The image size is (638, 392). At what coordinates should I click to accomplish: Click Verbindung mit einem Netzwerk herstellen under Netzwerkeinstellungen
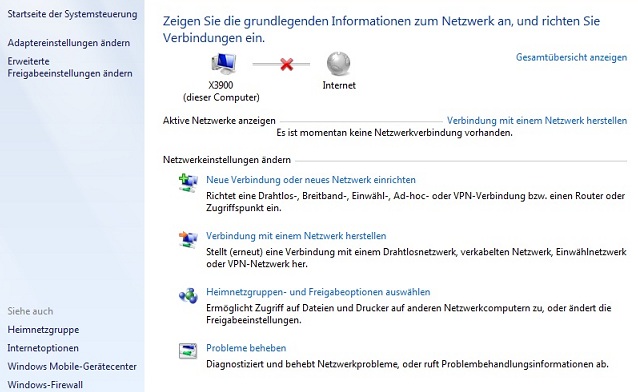tap(296, 236)
